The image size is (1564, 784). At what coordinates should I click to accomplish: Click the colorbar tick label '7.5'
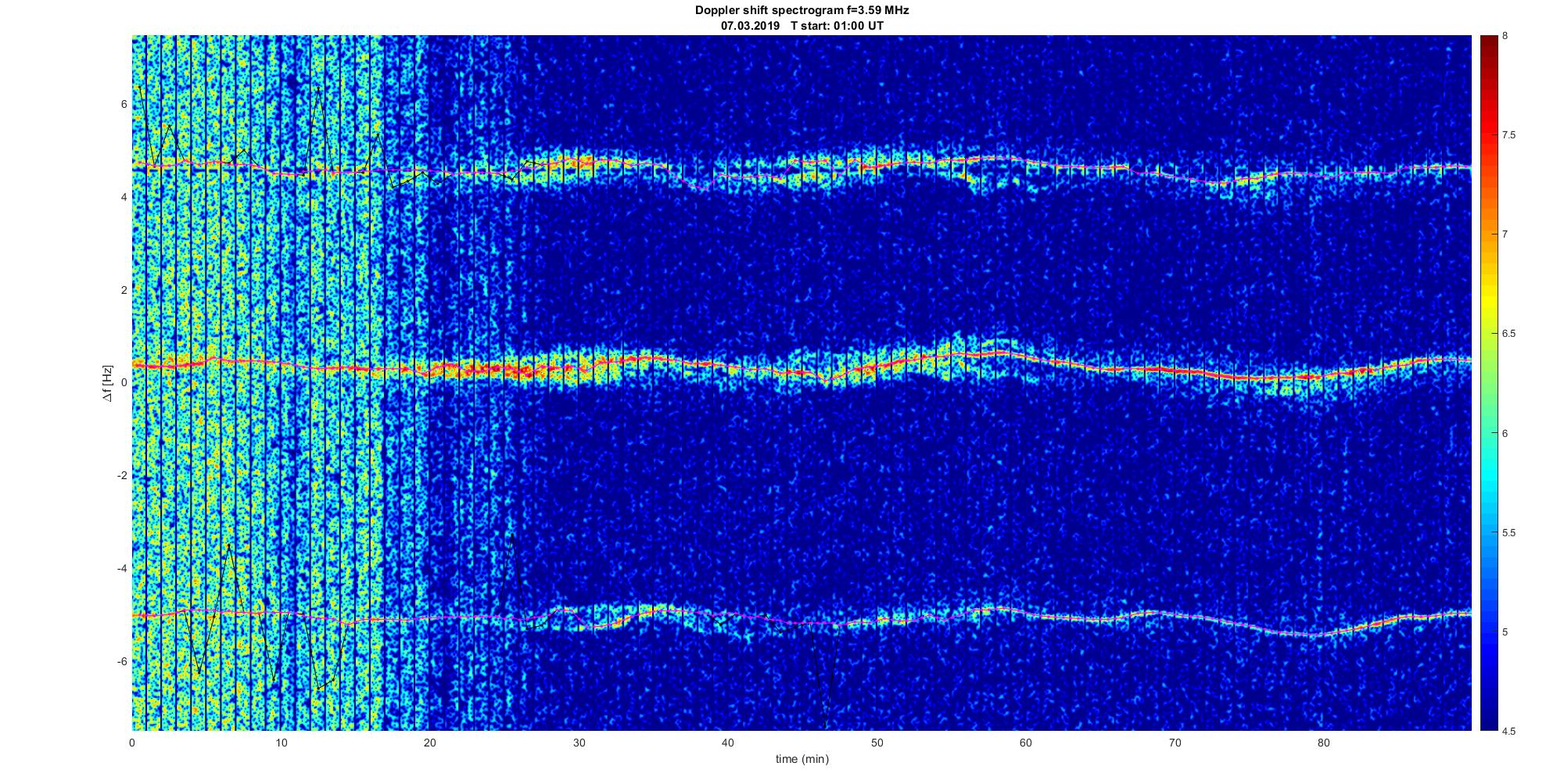[x=1508, y=135]
